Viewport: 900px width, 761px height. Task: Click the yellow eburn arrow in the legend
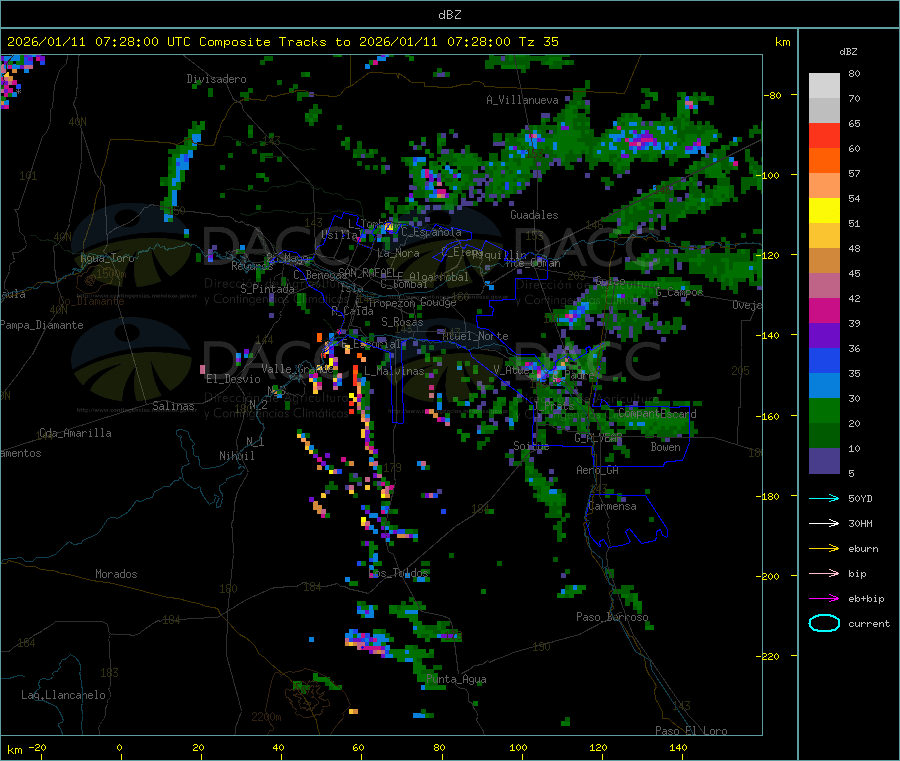[x=824, y=549]
